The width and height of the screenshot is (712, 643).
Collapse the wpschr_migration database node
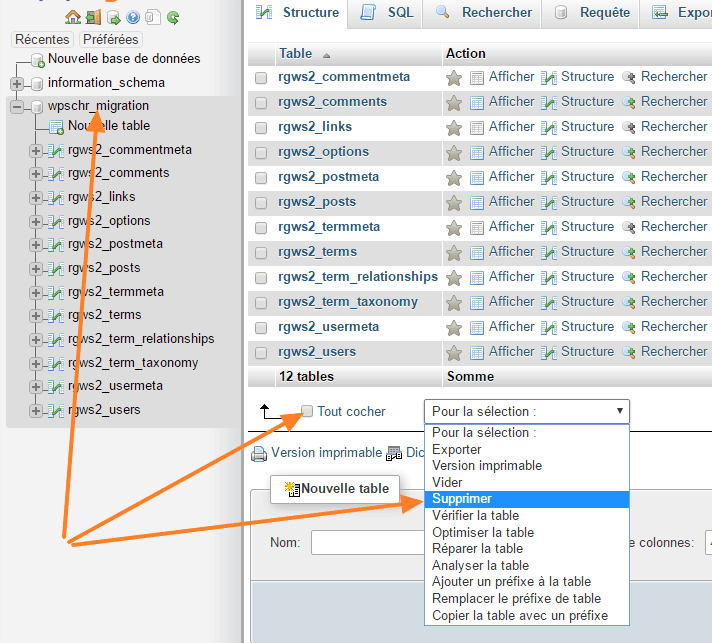coord(17,107)
